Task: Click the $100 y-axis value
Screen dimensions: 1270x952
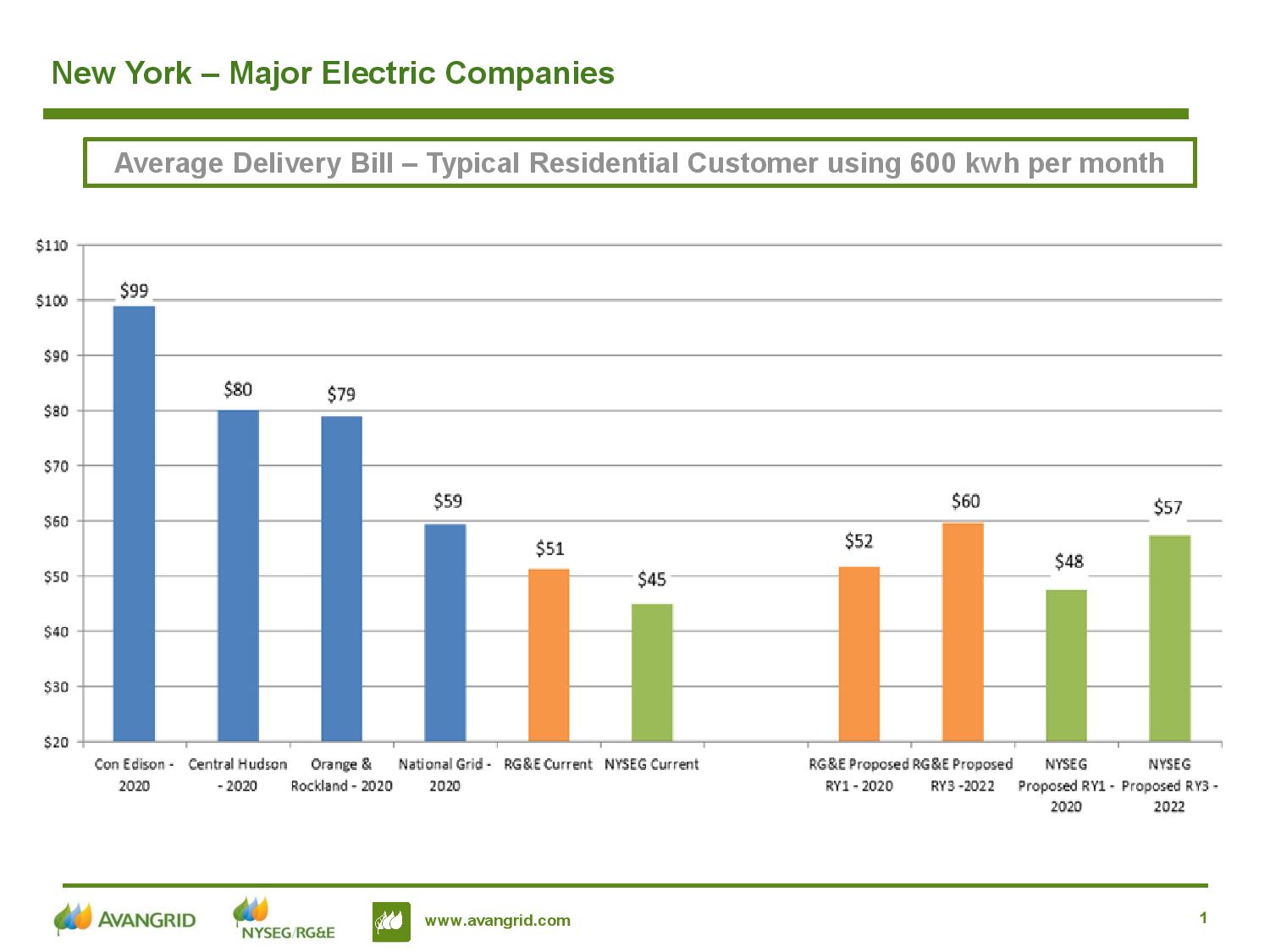Action: [51, 300]
